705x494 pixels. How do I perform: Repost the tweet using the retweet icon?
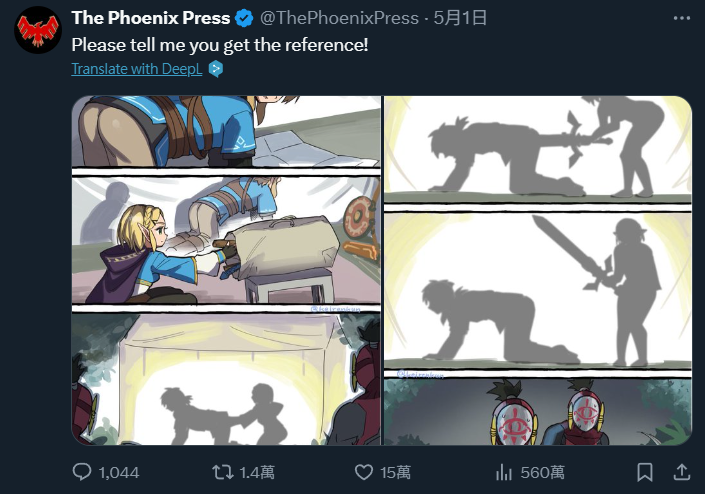click(x=223, y=472)
